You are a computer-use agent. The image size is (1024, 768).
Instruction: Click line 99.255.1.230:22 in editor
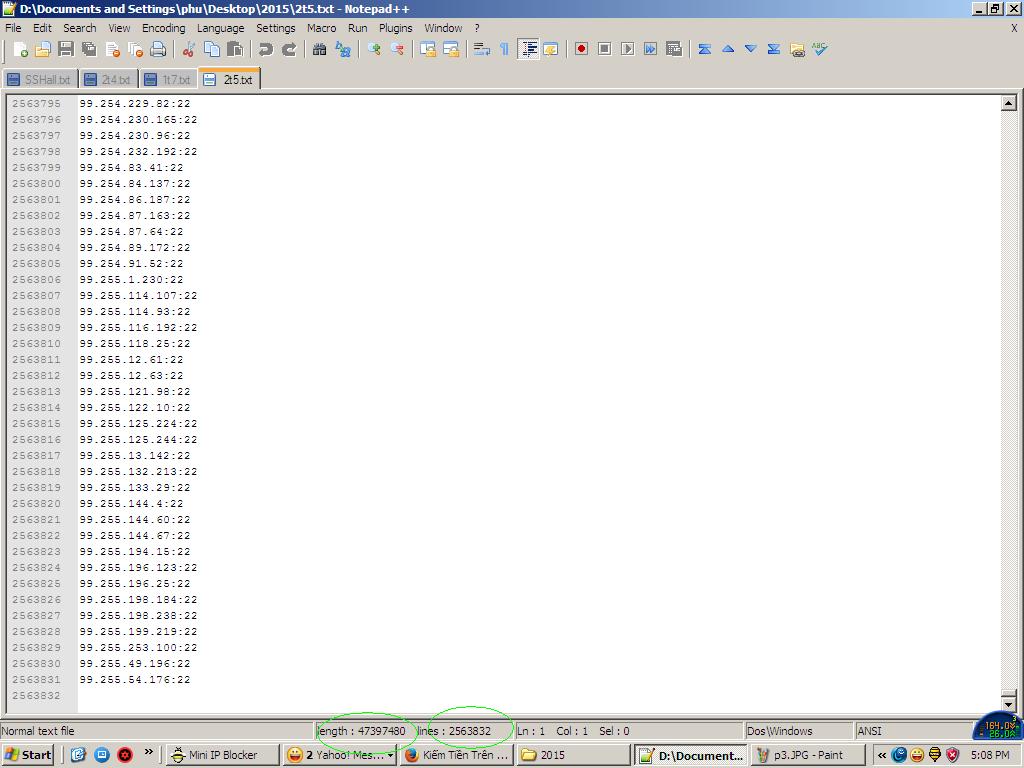[x=131, y=280]
